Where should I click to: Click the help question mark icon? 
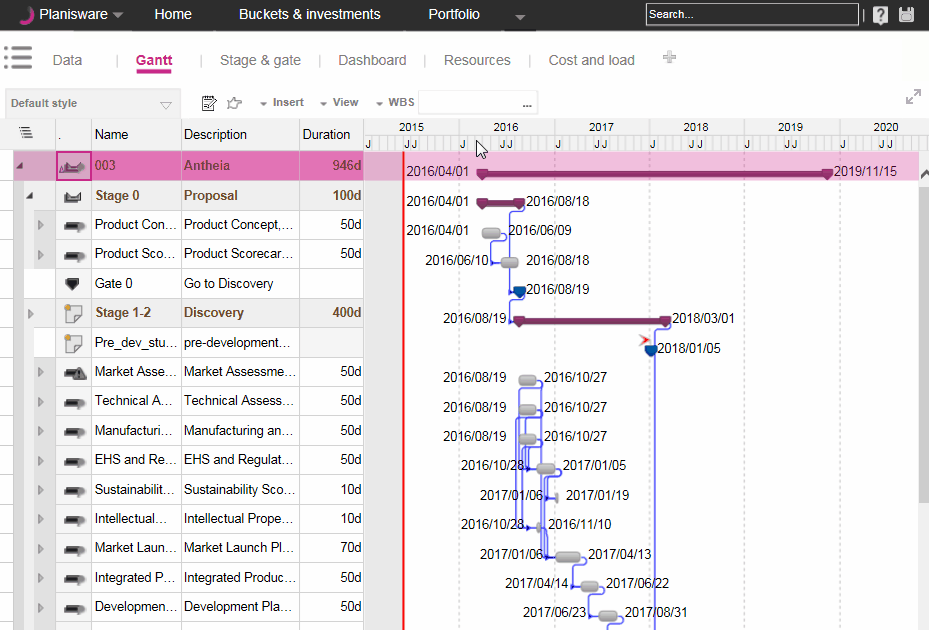[x=880, y=15]
